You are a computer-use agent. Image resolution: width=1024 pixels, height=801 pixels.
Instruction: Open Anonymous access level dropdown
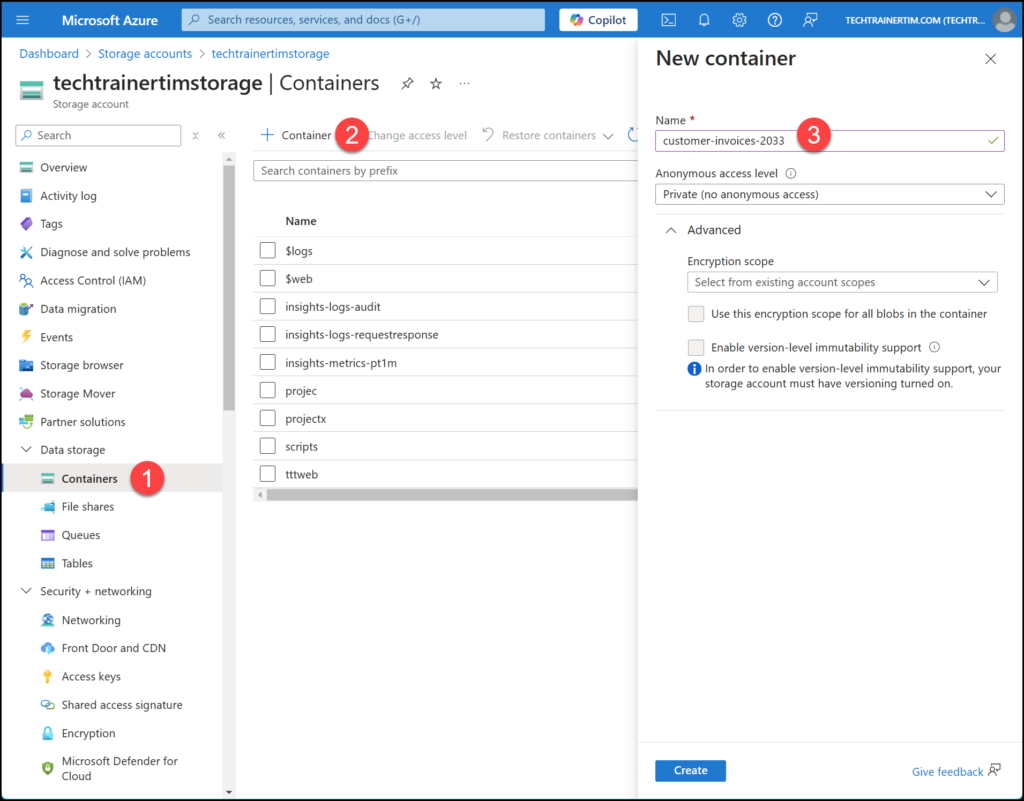(x=829, y=194)
